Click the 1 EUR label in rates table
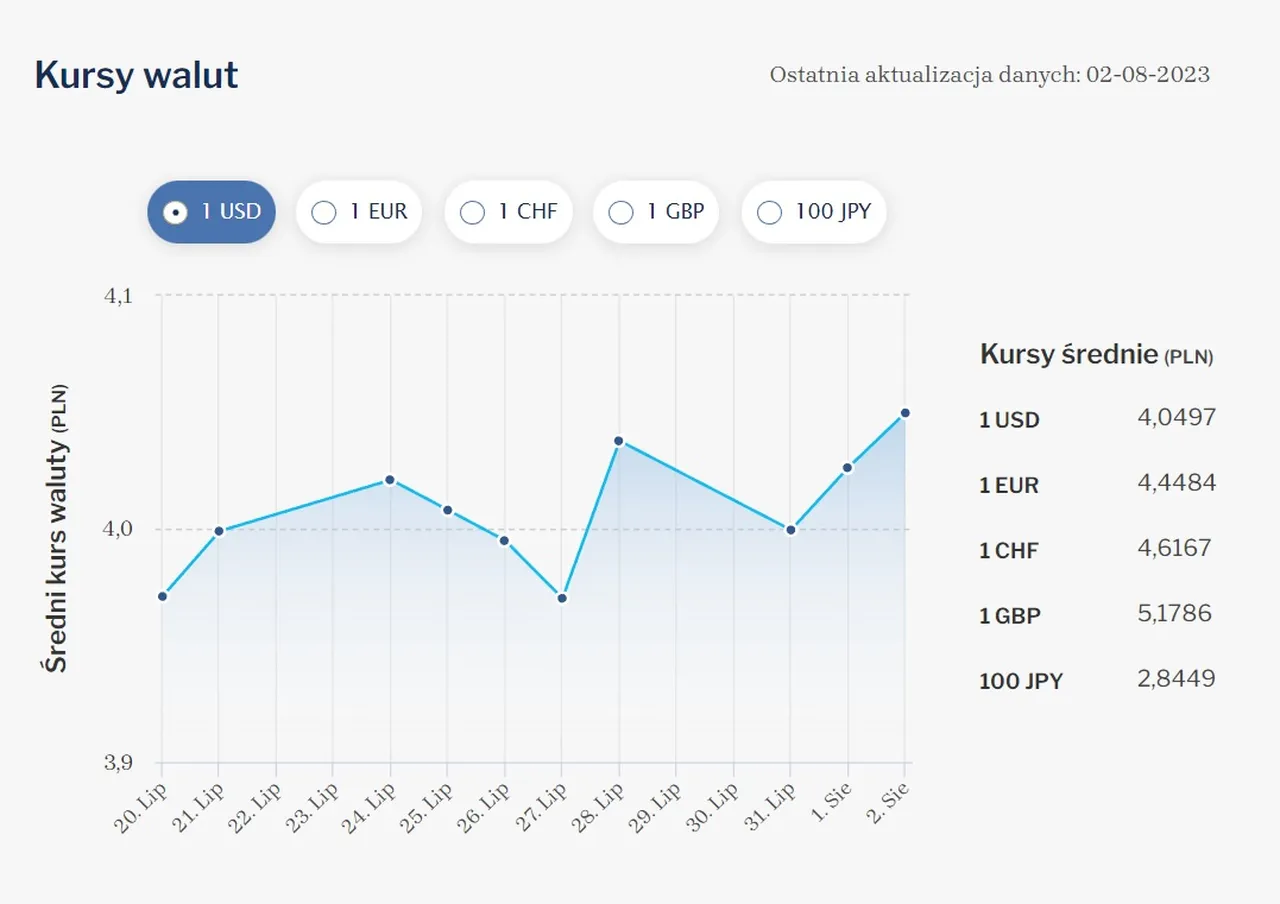This screenshot has height=904, width=1280. coord(1009,485)
